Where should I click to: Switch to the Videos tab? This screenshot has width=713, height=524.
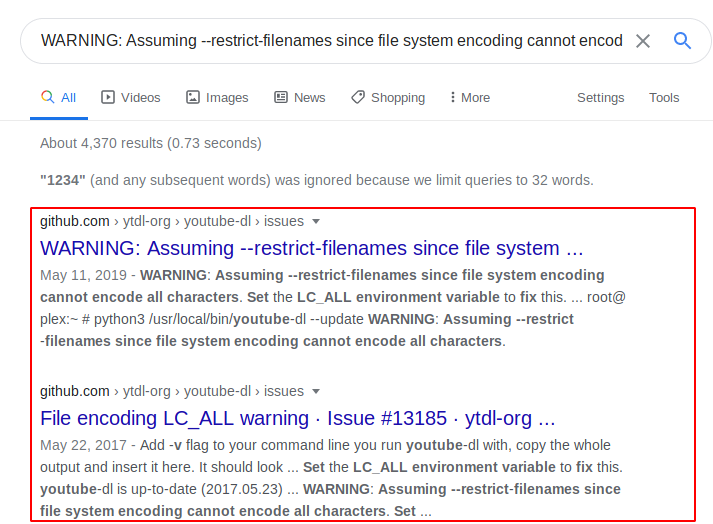131,97
